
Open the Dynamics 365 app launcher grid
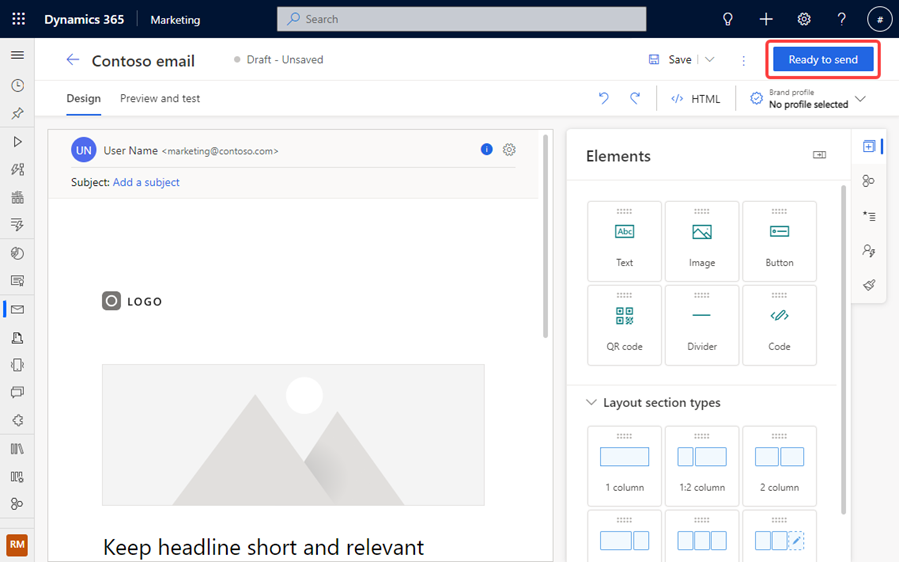(18, 19)
